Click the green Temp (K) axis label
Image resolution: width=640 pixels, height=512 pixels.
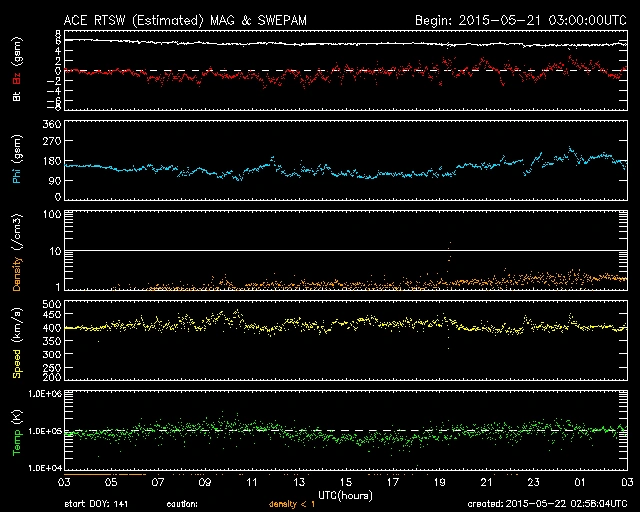[x=16, y=430]
